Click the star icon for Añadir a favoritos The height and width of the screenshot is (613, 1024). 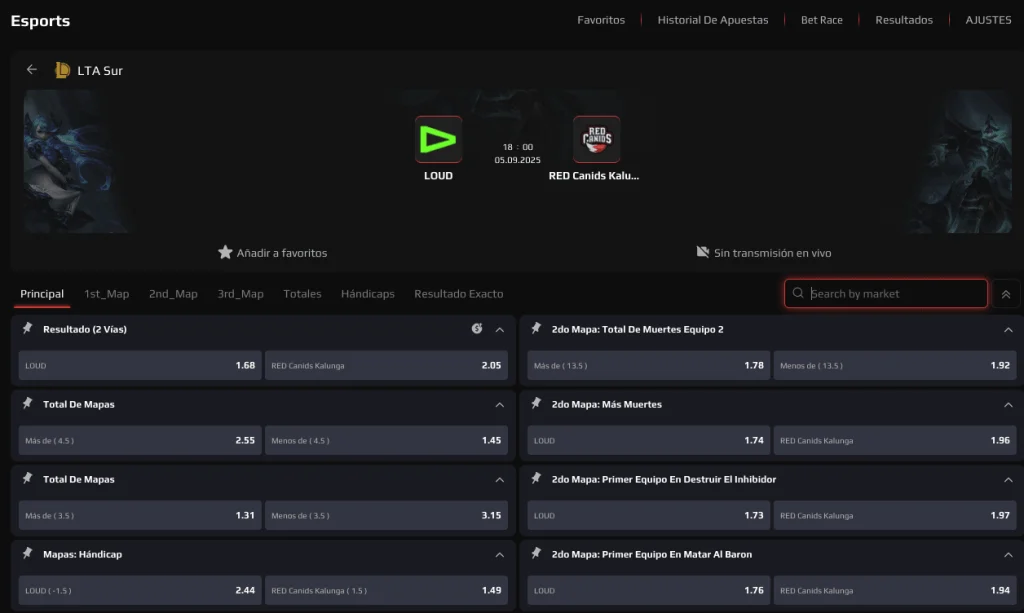pos(225,253)
